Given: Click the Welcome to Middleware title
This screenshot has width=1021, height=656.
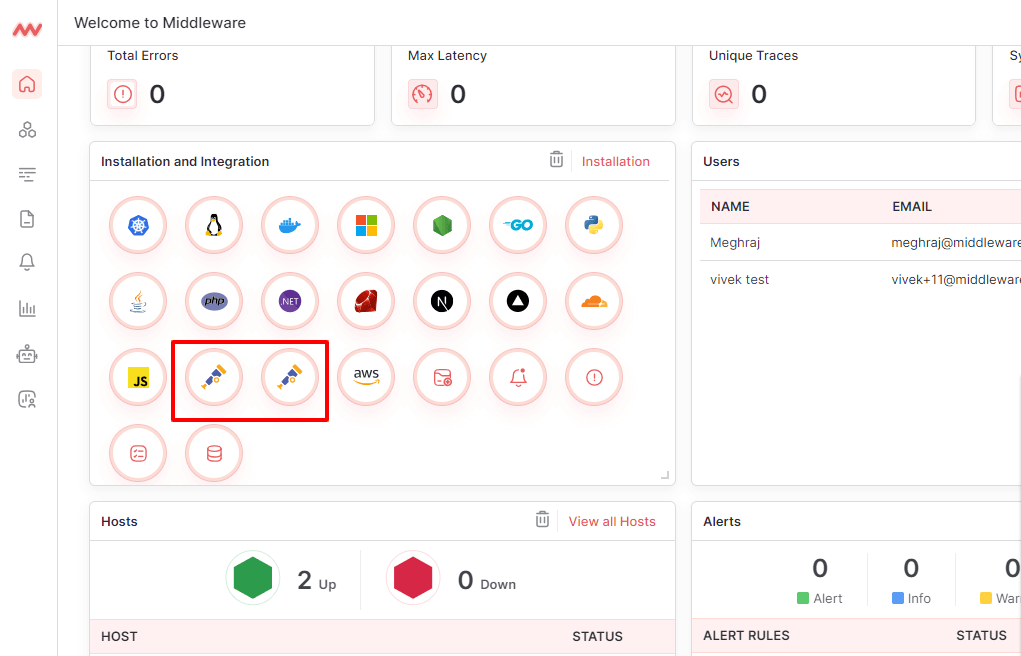Looking at the screenshot, I should 160,23.
